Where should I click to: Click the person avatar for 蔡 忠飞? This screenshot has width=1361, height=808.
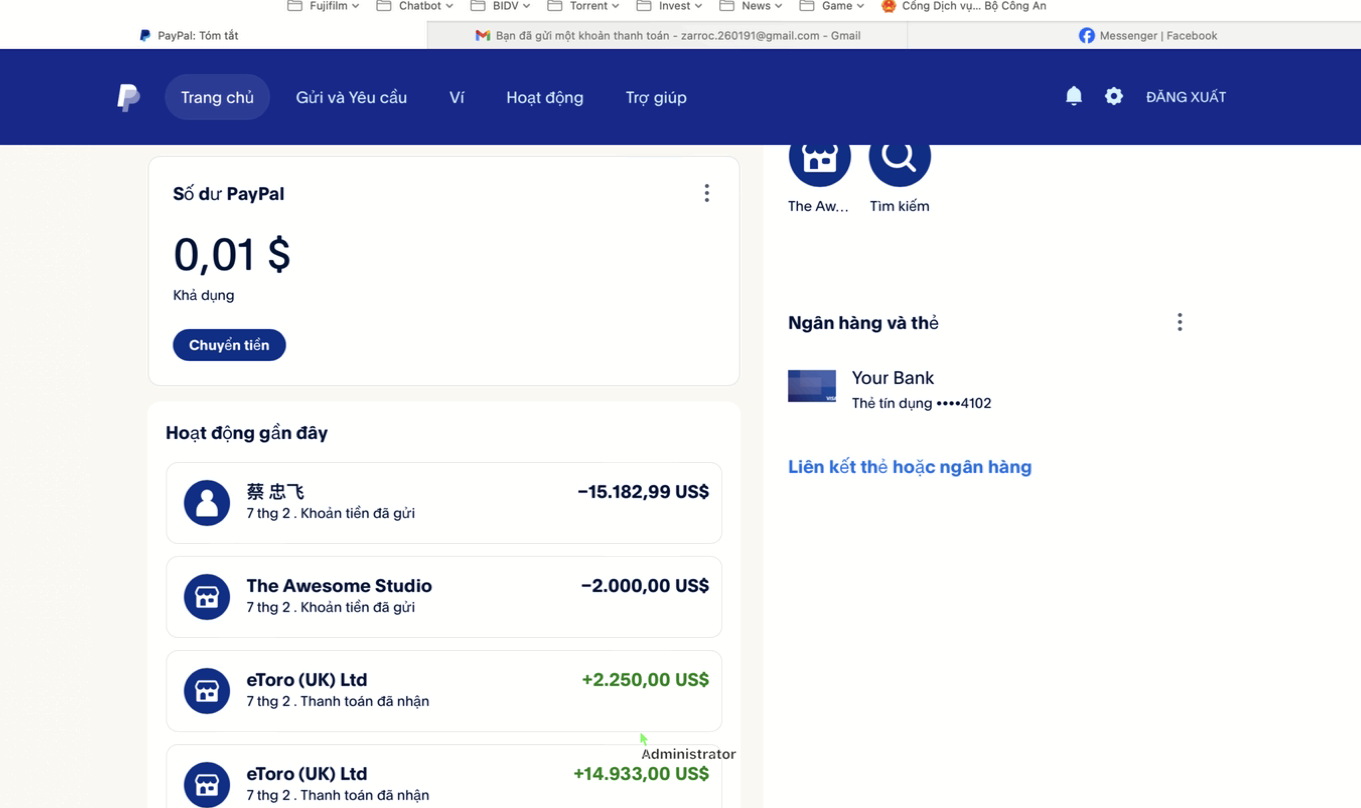pyautogui.click(x=207, y=503)
